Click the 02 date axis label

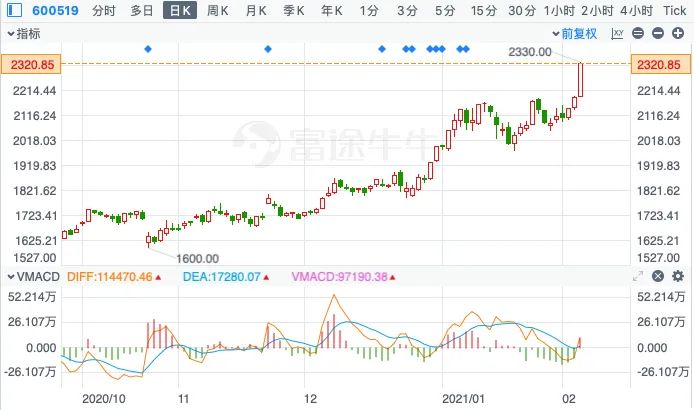pos(569,398)
